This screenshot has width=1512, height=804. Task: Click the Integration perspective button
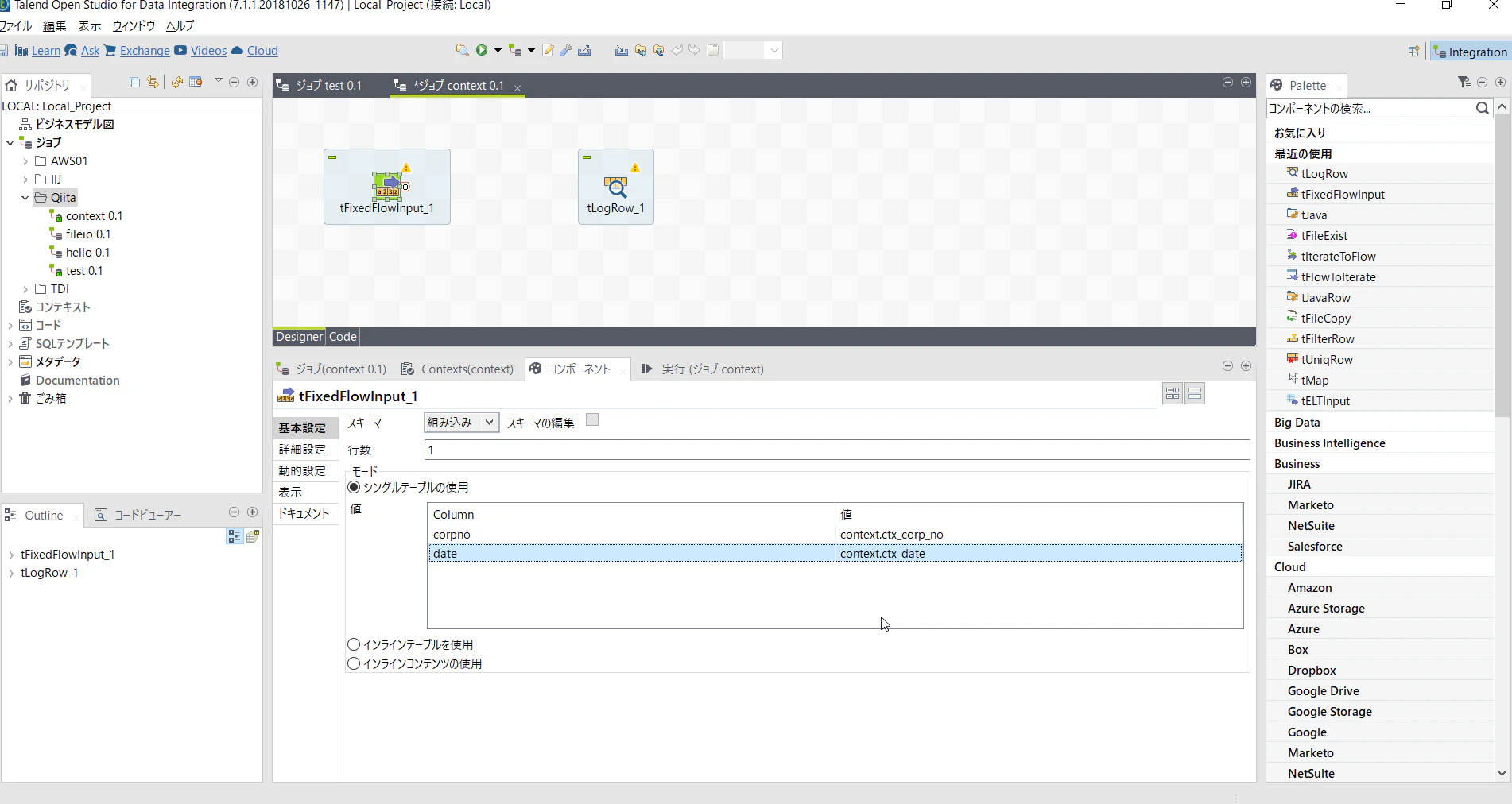point(1470,52)
